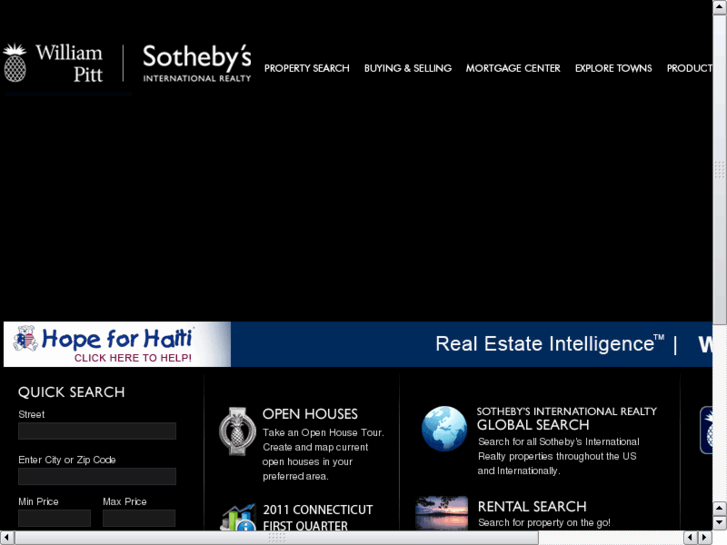Click the teddy bear icon in Haiti banner

click(26, 338)
